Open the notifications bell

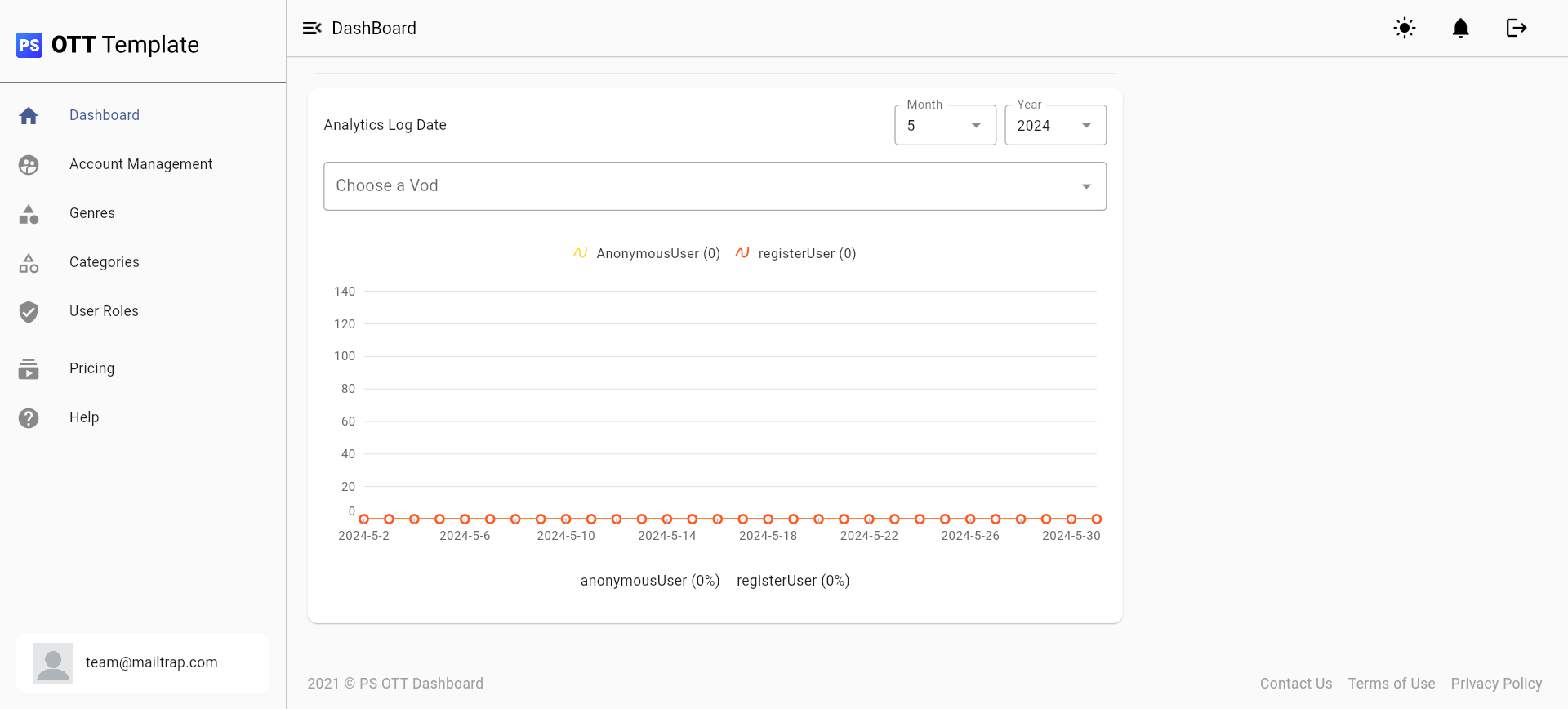tap(1460, 29)
